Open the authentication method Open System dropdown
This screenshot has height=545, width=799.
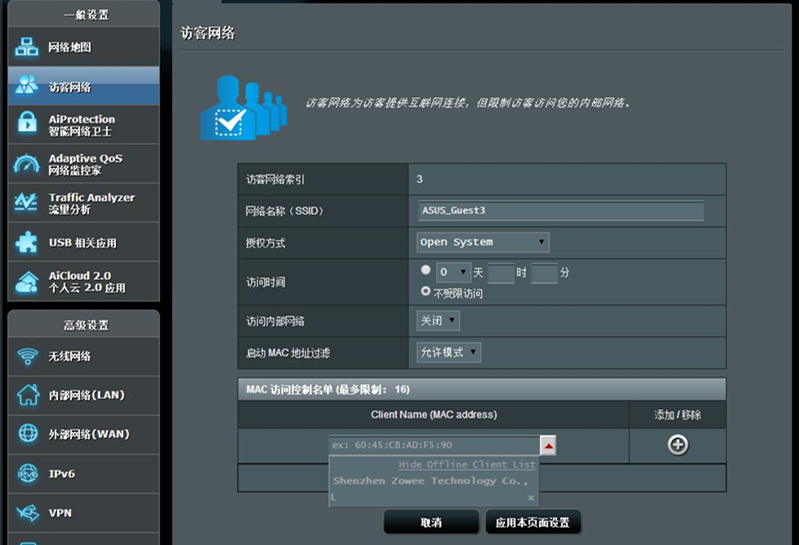tap(483, 242)
